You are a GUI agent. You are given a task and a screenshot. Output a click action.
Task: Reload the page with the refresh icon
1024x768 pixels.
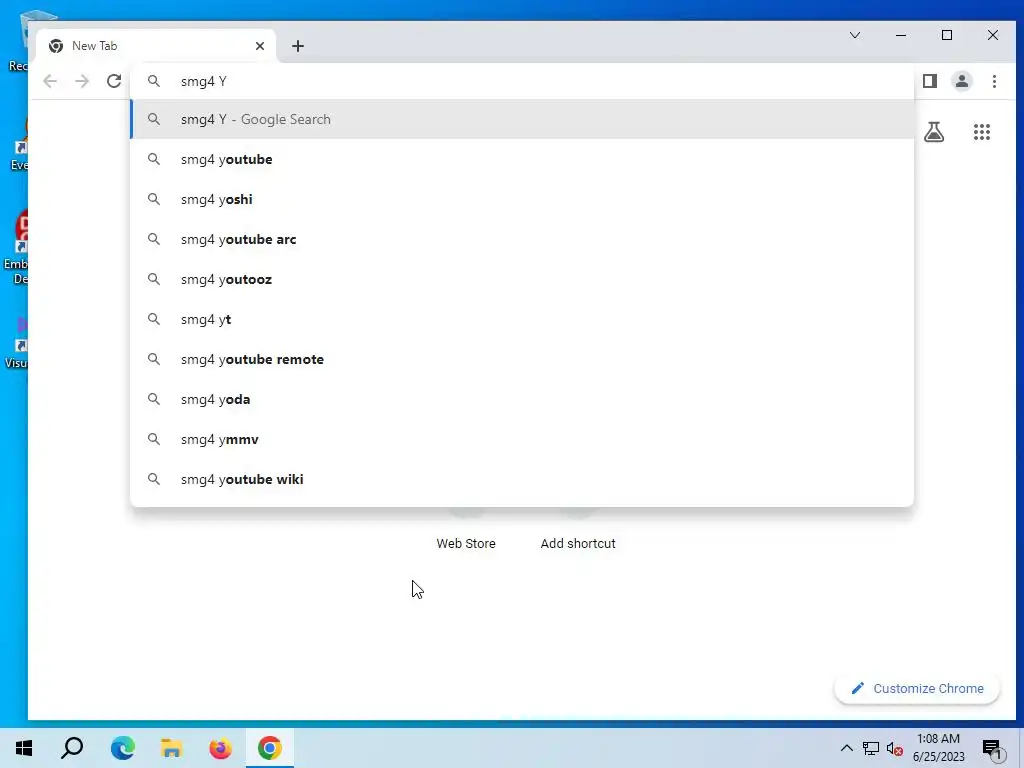coord(114,81)
